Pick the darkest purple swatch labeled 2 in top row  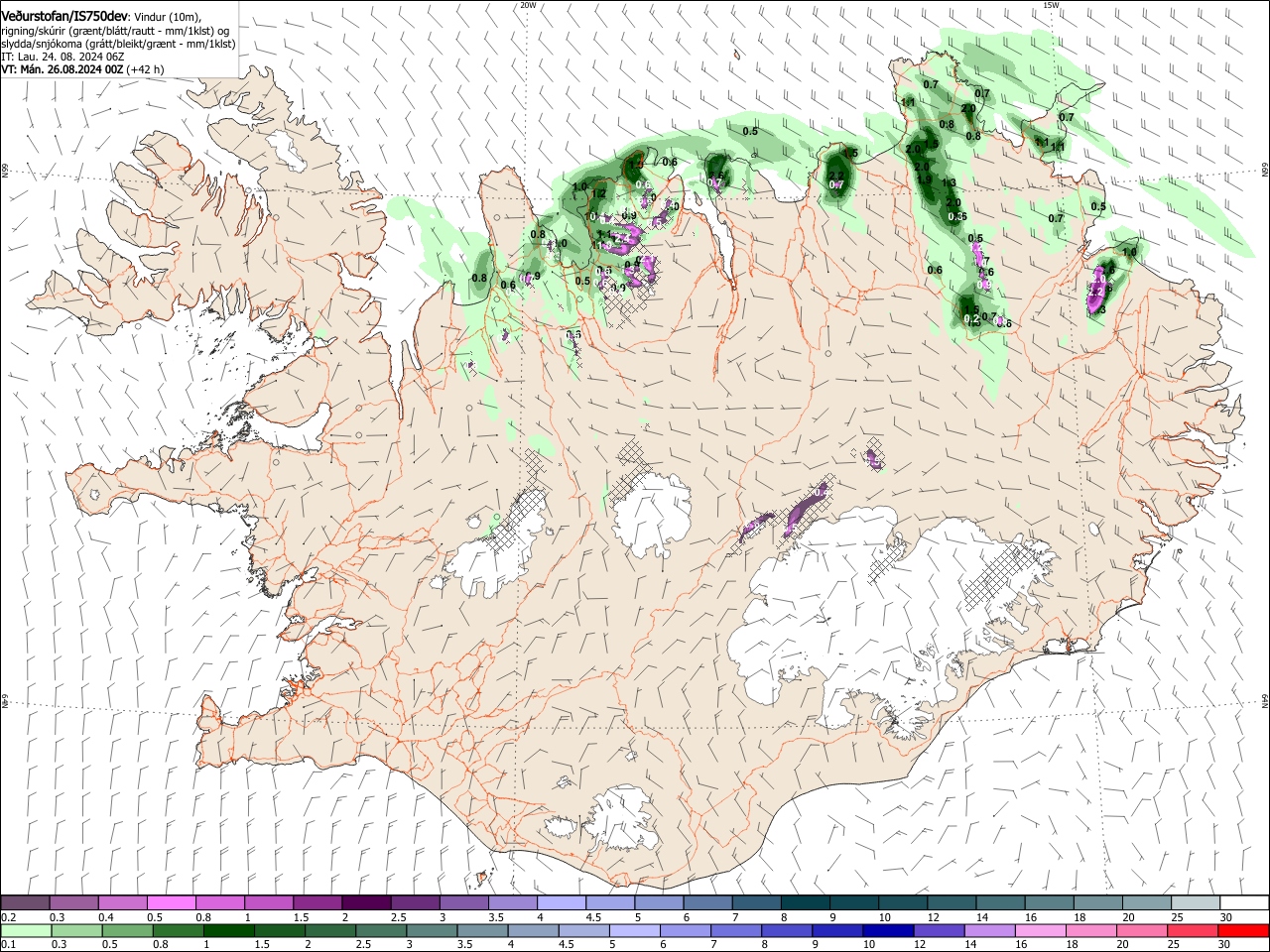click(366, 903)
